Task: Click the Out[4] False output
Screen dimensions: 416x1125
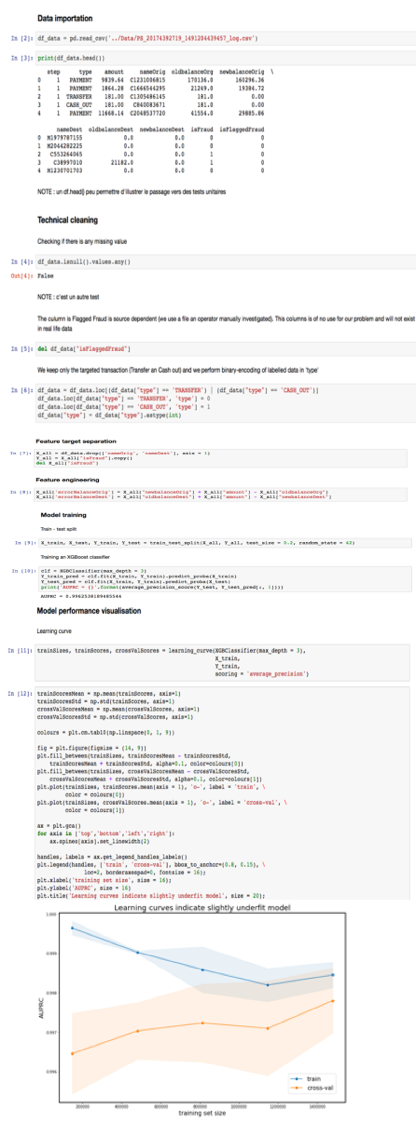Action: 44,274
